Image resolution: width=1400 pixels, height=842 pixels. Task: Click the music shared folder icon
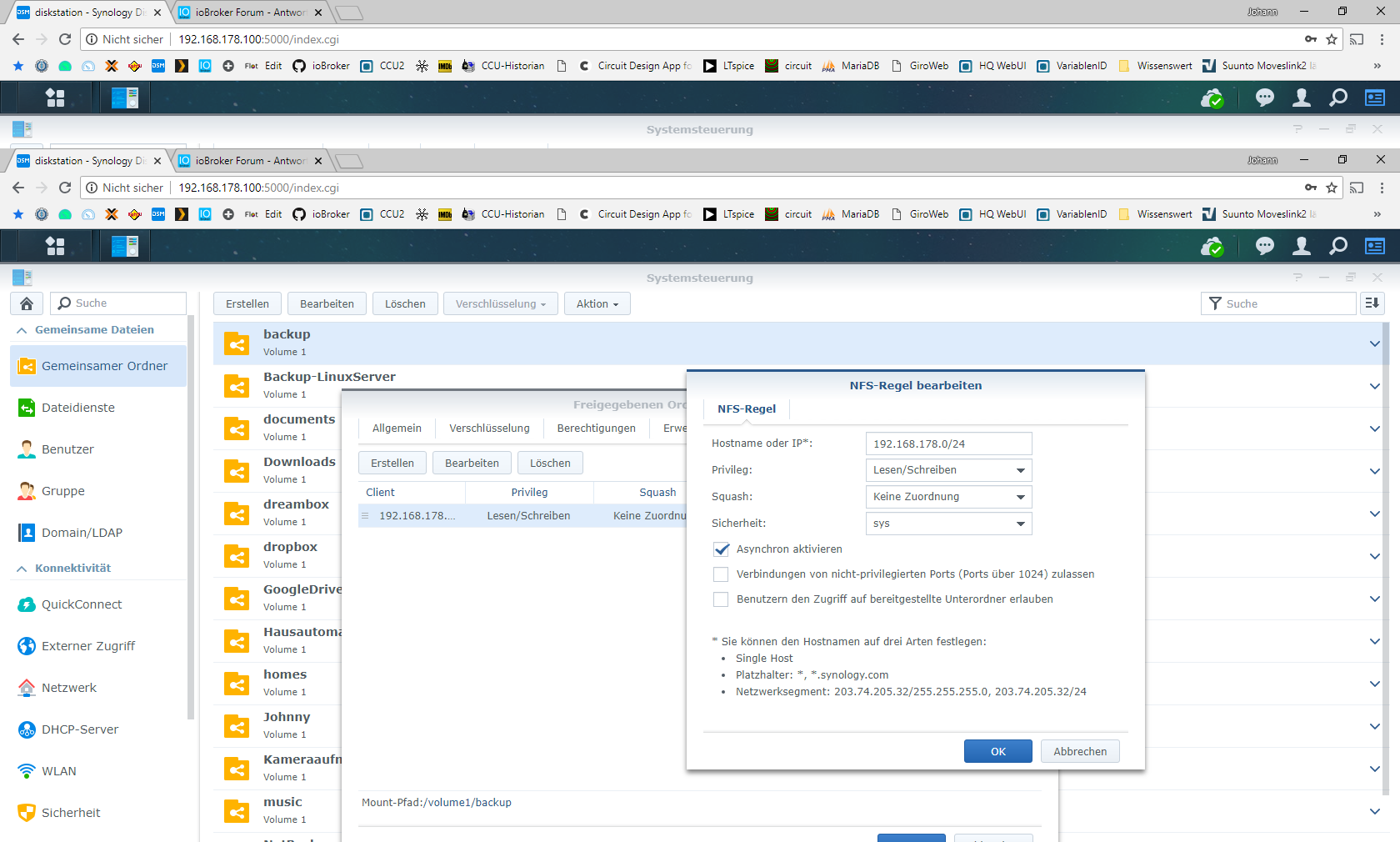[237, 811]
